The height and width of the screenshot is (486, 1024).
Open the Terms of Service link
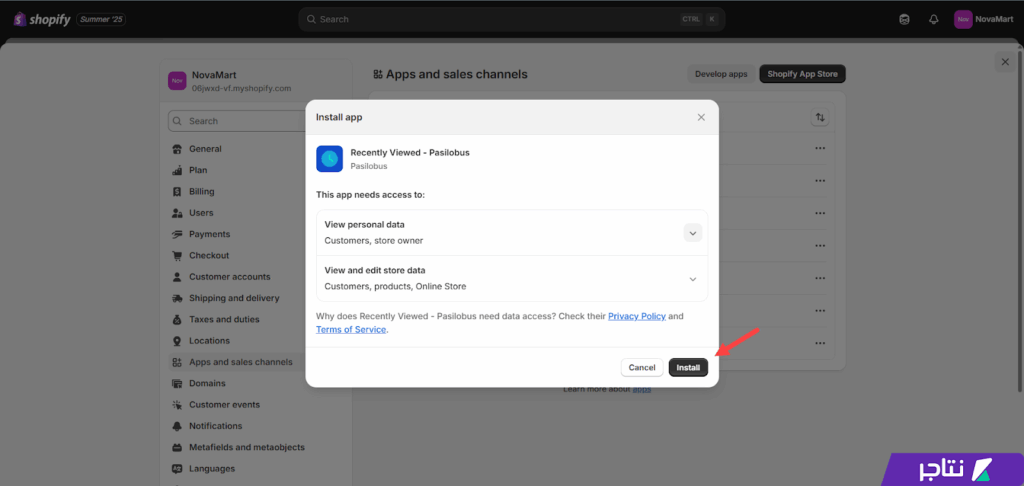pyautogui.click(x=351, y=330)
